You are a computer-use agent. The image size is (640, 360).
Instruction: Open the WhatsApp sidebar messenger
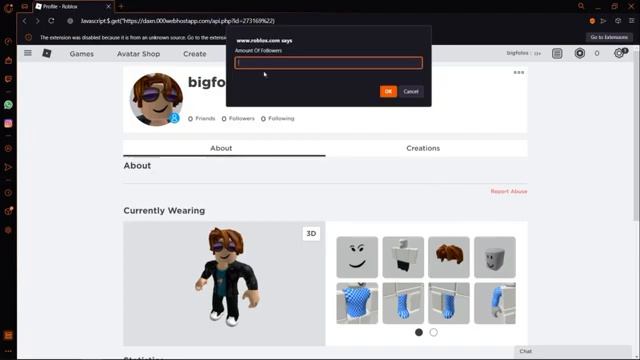click(x=8, y=105)
